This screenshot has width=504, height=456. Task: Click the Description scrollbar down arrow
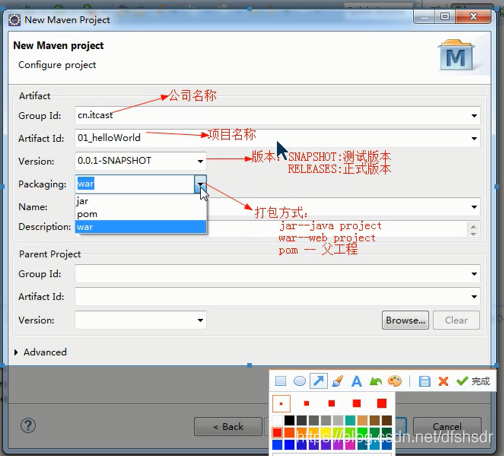[x=473, y=234]
